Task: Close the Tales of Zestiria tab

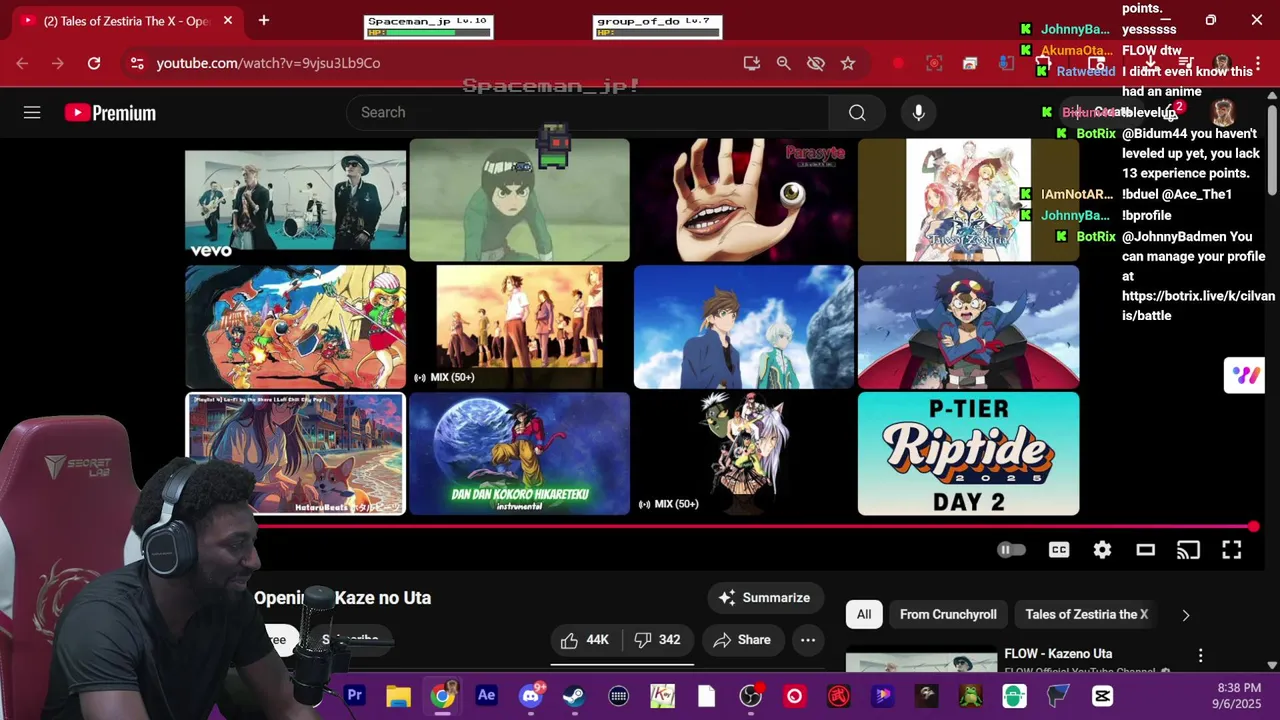Action: [228, 20]
